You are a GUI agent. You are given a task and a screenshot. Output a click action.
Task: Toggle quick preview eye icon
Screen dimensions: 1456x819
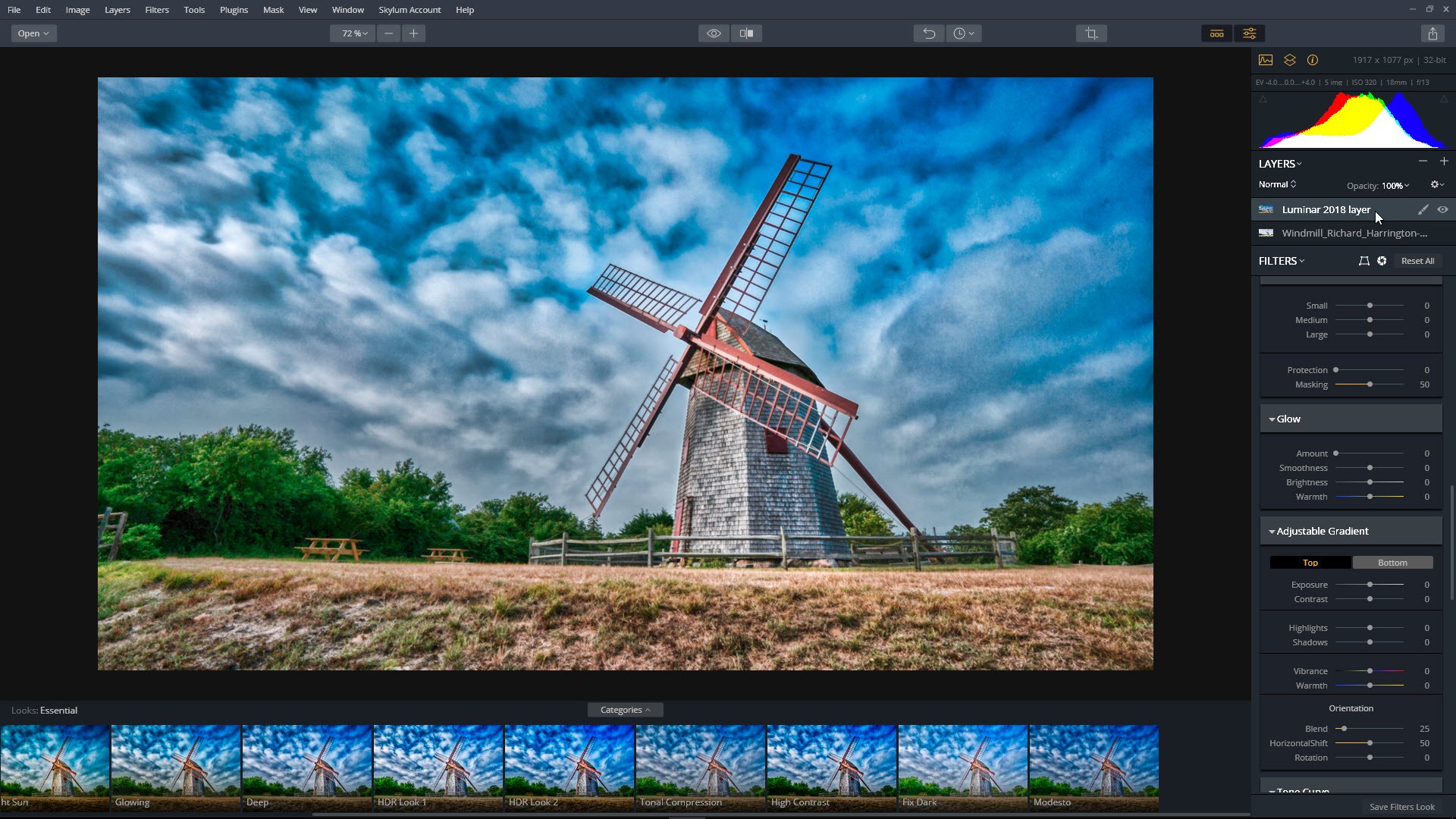click(714, 33)
